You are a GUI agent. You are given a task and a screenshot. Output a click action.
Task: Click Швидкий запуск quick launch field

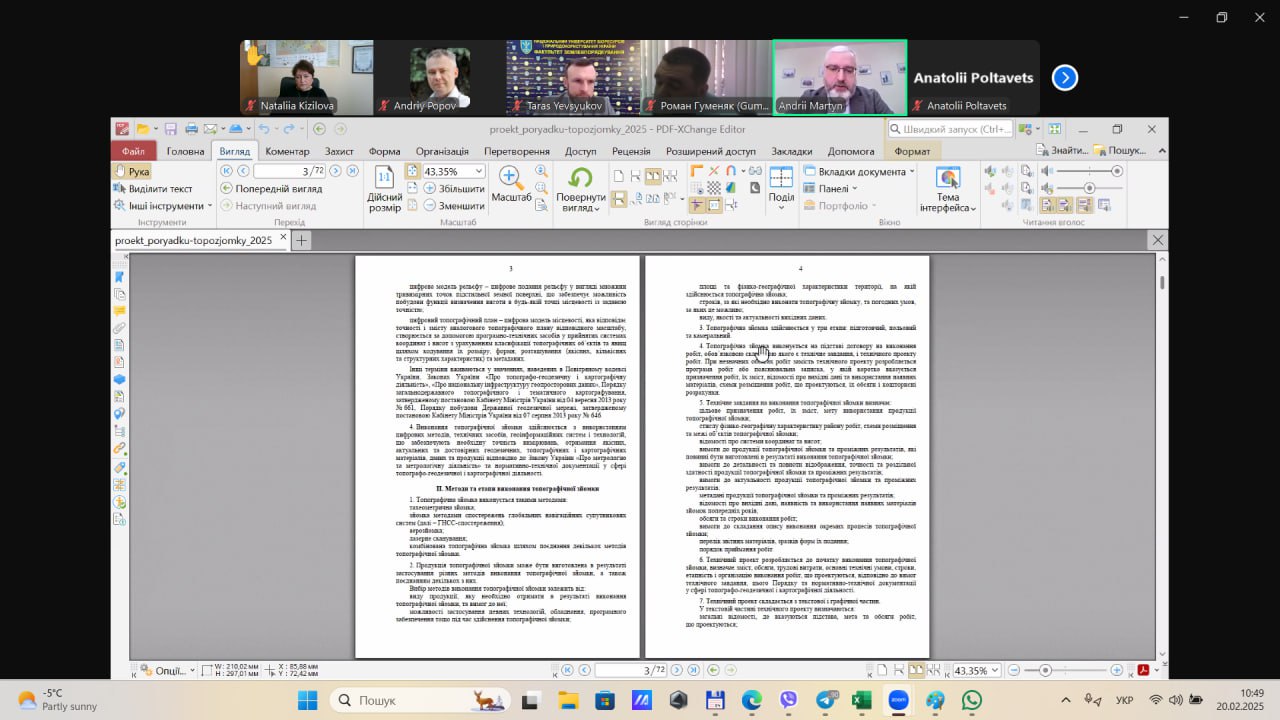pyautogui.click(x=951, y=129)
